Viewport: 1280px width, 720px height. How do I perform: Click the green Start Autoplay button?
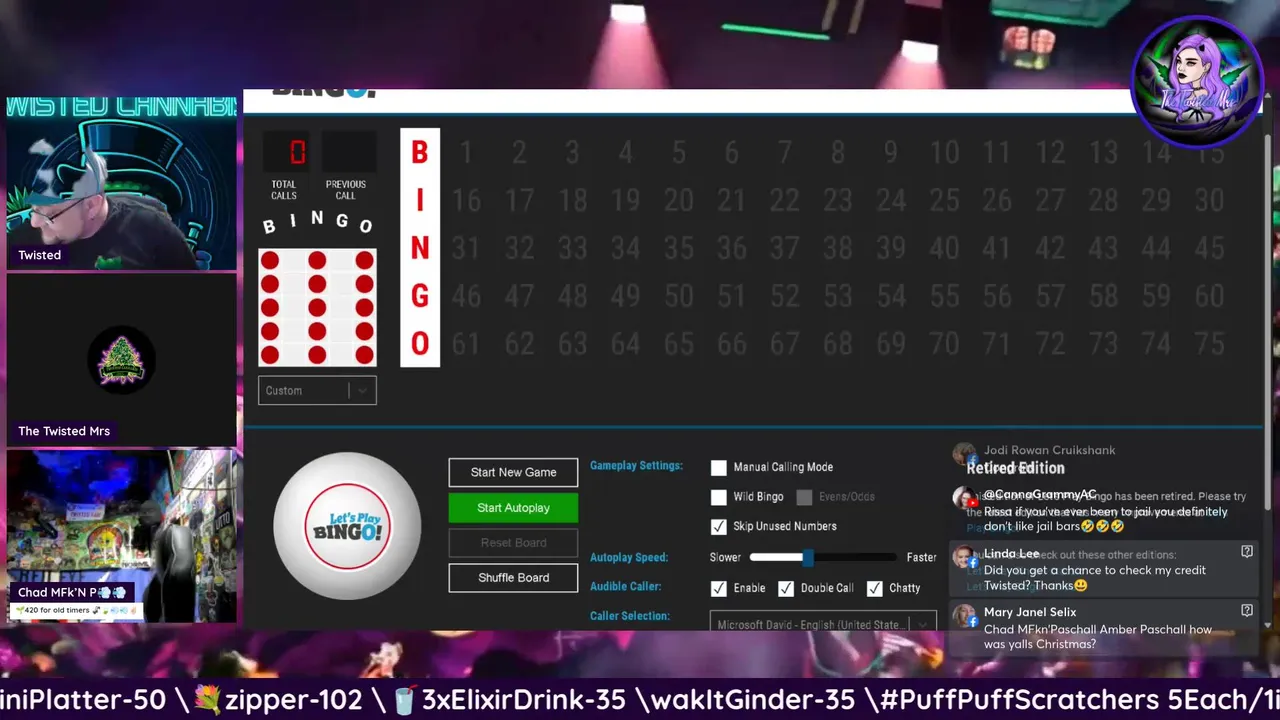coord(513,507)
